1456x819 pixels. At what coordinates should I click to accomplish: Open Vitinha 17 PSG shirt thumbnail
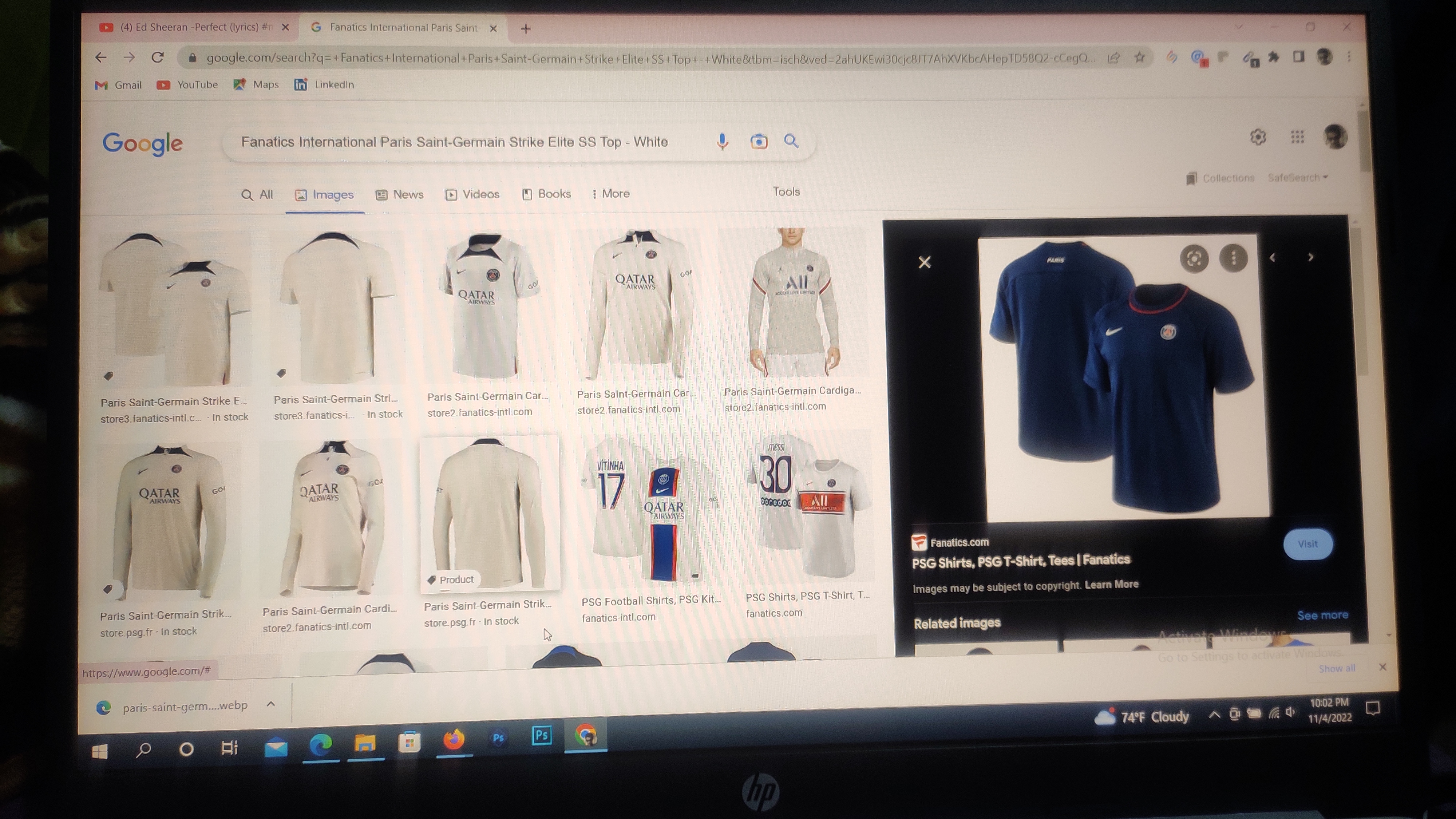[652, 509]
